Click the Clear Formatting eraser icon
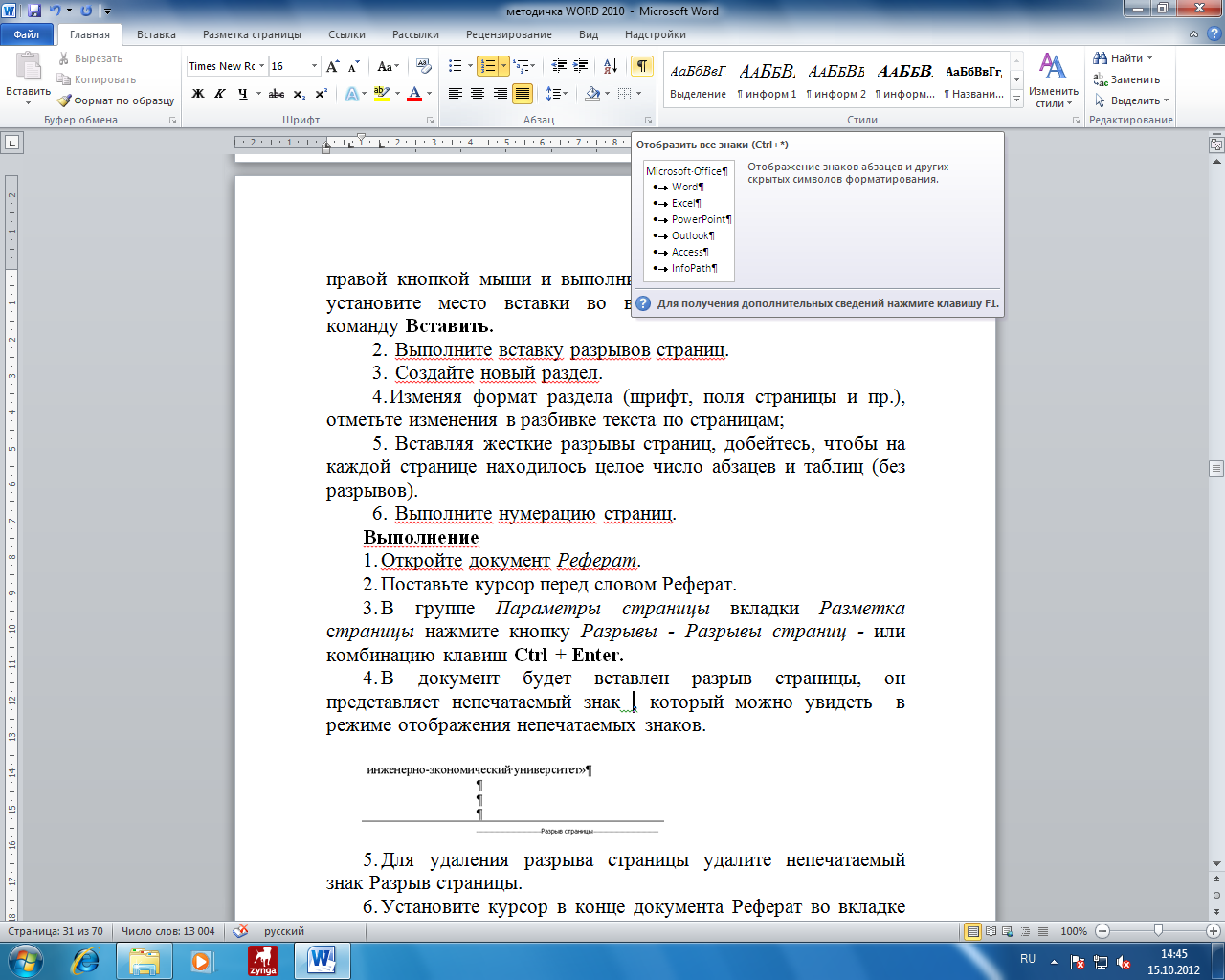1225x980 pixels. pyautogui.click(x=424, y=66)
